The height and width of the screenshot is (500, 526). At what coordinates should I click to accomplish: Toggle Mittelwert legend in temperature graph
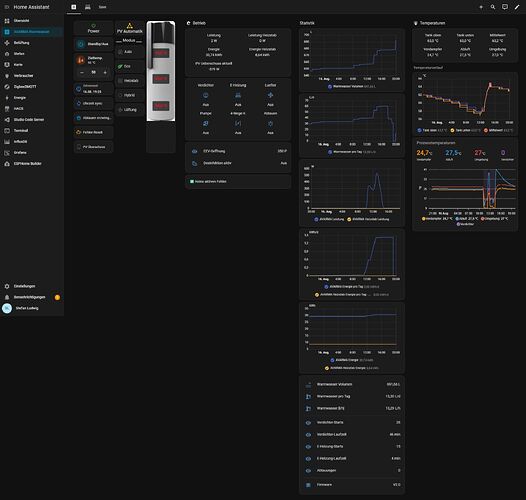[498, 131]
